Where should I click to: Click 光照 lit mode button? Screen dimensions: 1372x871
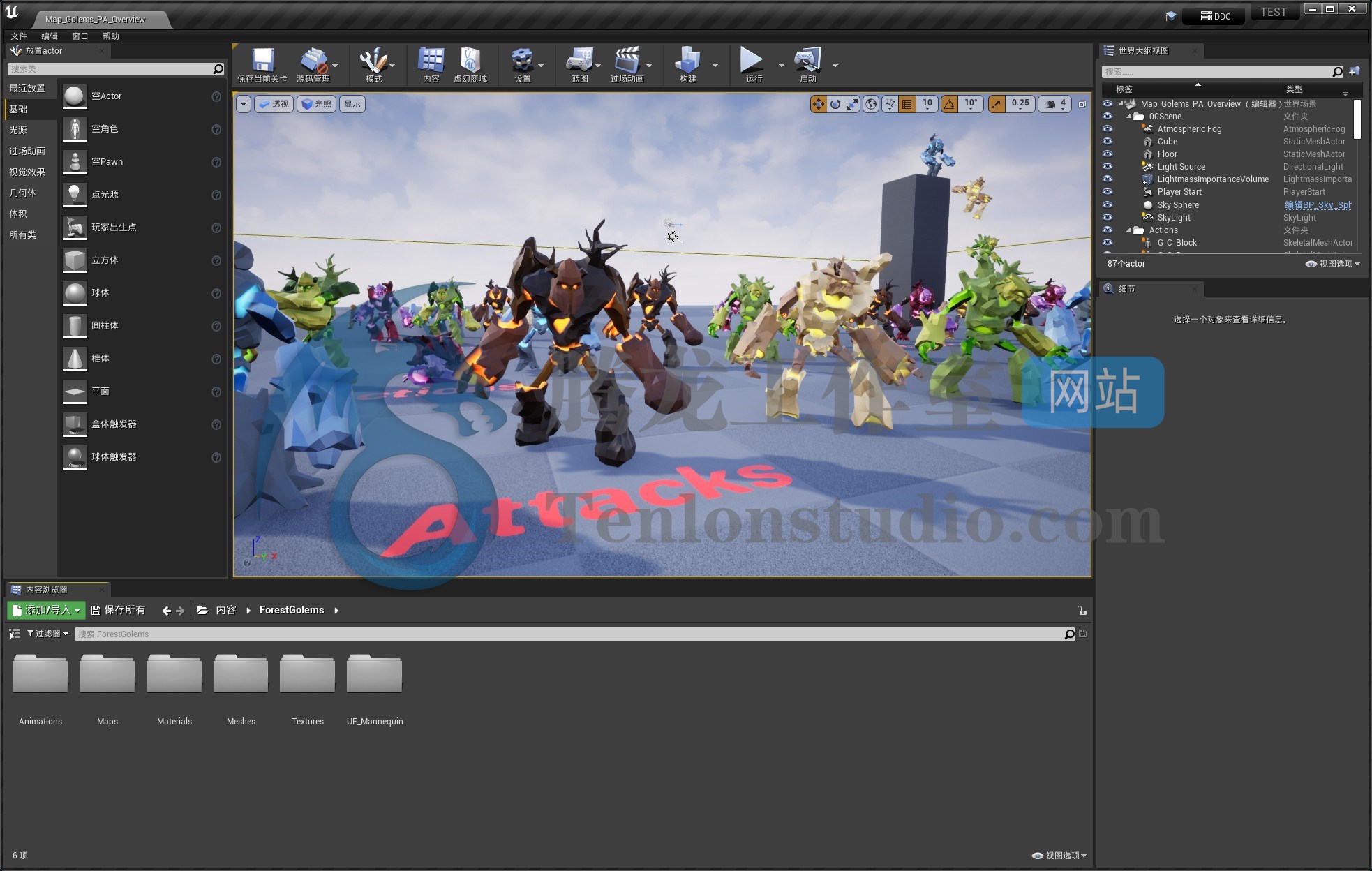[x=316, y=104]
